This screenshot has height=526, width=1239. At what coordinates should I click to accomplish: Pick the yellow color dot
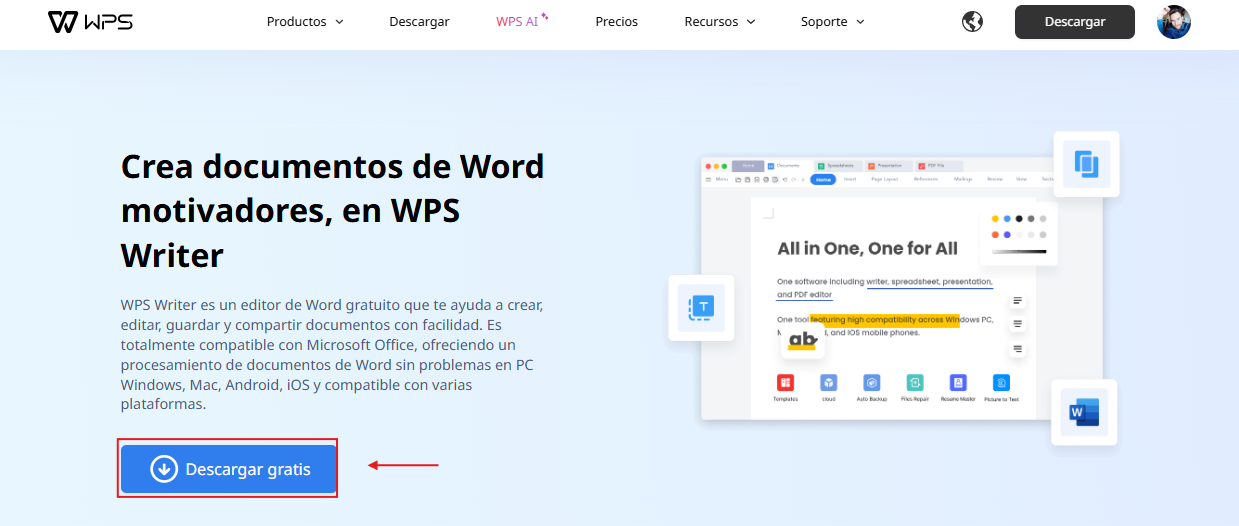coord(995,218)
